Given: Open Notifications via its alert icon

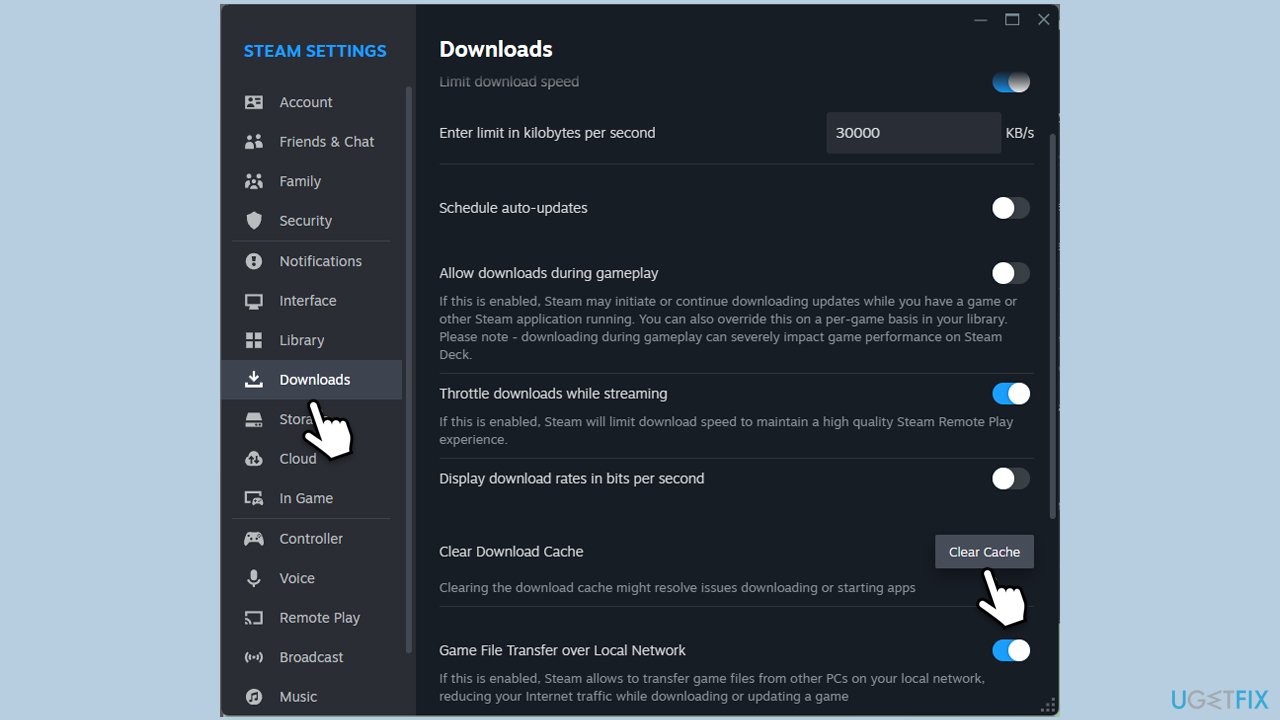Looking at the screenshot, I should point(254,261).
